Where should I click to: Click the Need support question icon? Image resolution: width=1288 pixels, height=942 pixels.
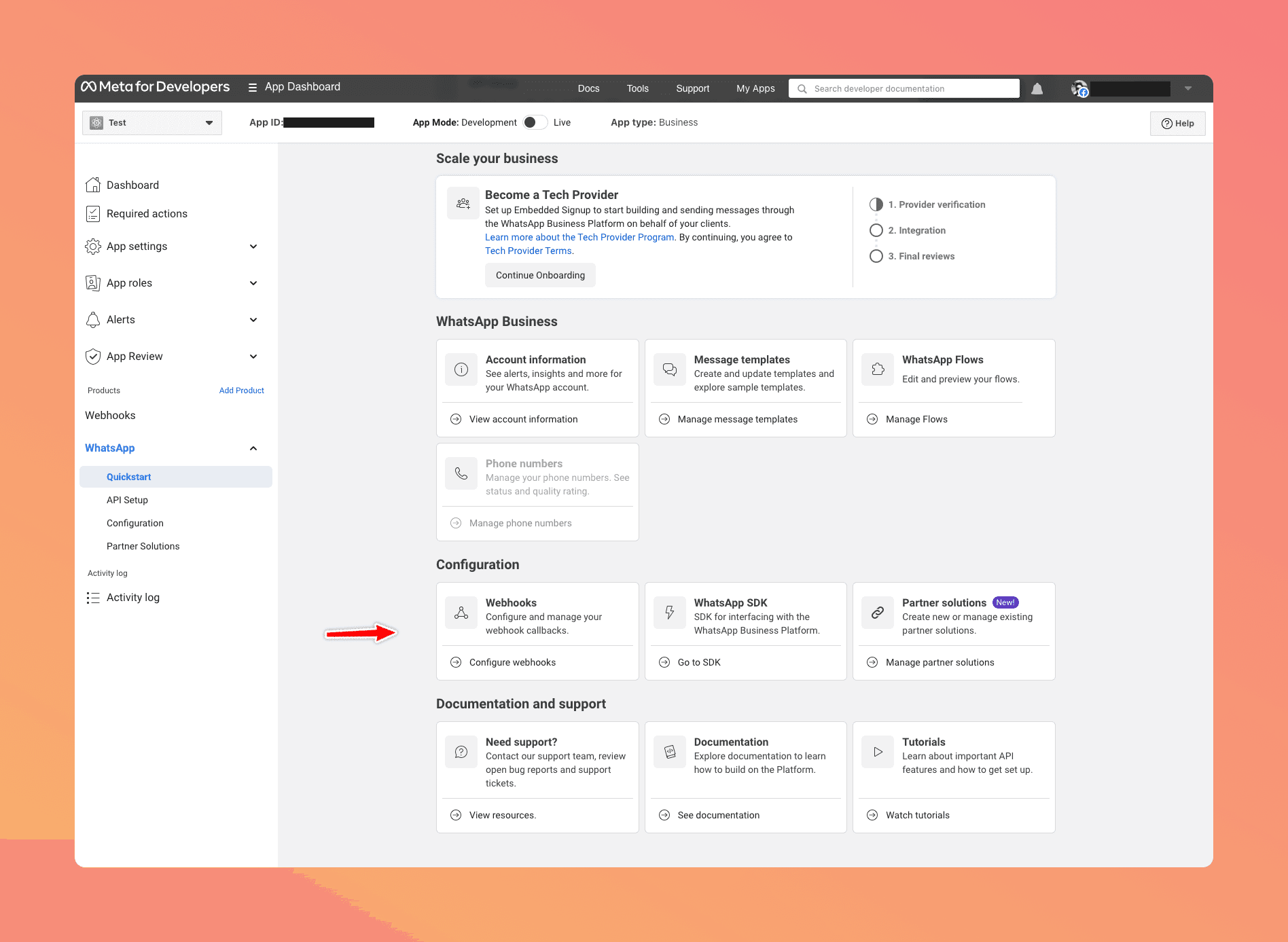(461, 752)
